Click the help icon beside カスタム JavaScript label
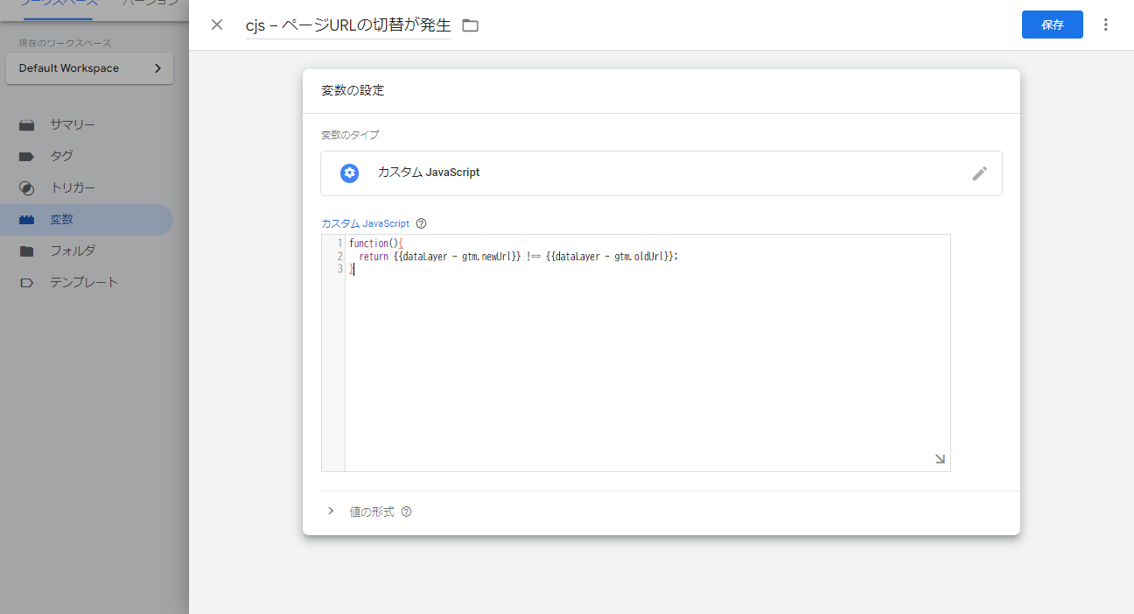This screenshot has height=614, width=1134. [421, 224]
